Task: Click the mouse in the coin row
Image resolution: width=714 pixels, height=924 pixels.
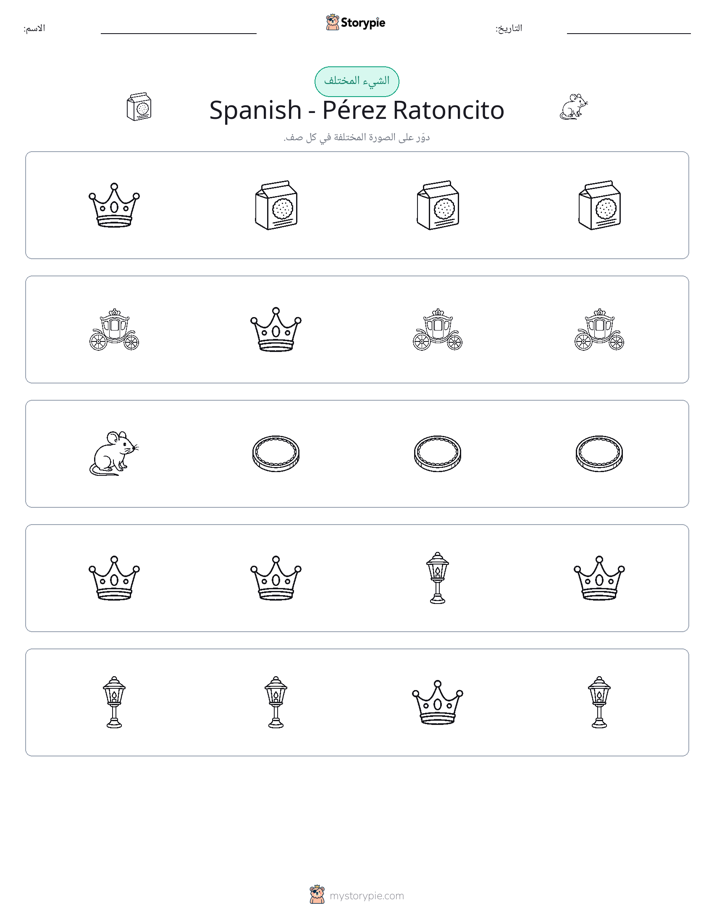Action: tap(114, 454)
